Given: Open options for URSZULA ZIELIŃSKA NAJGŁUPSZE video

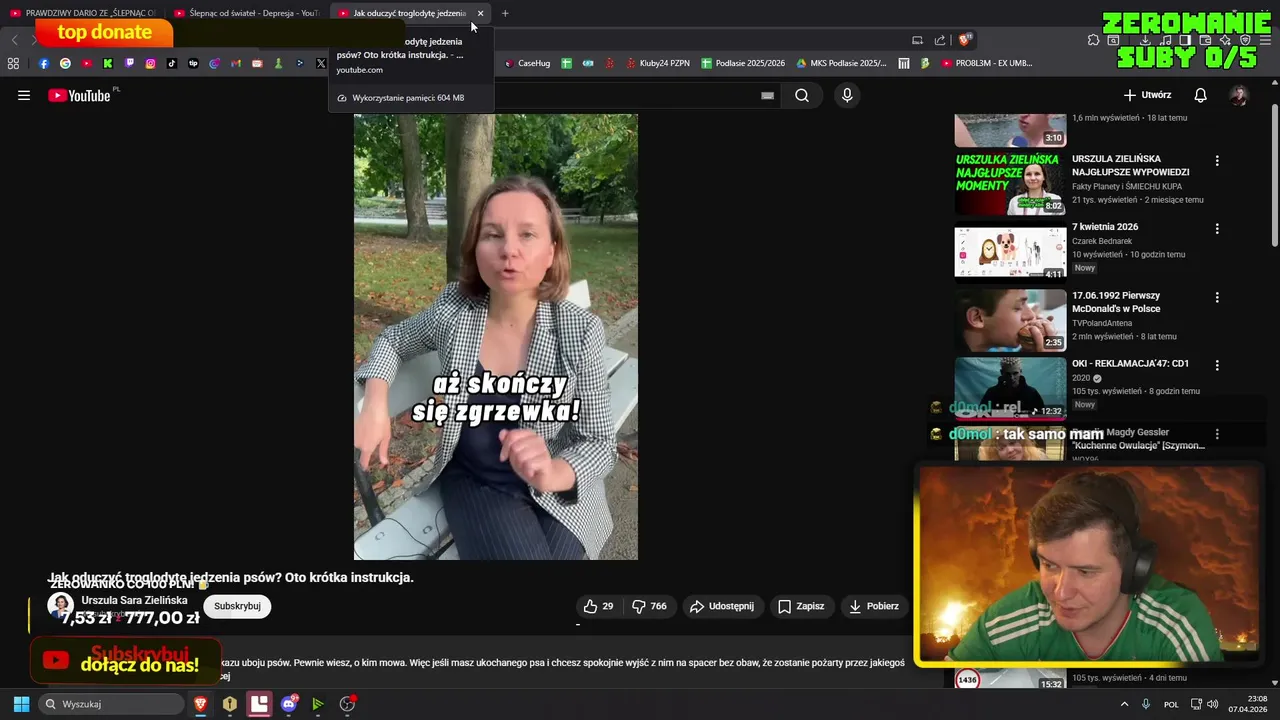Looking at the screenshot, I should pyautogui.click(x=1217, y=160).
